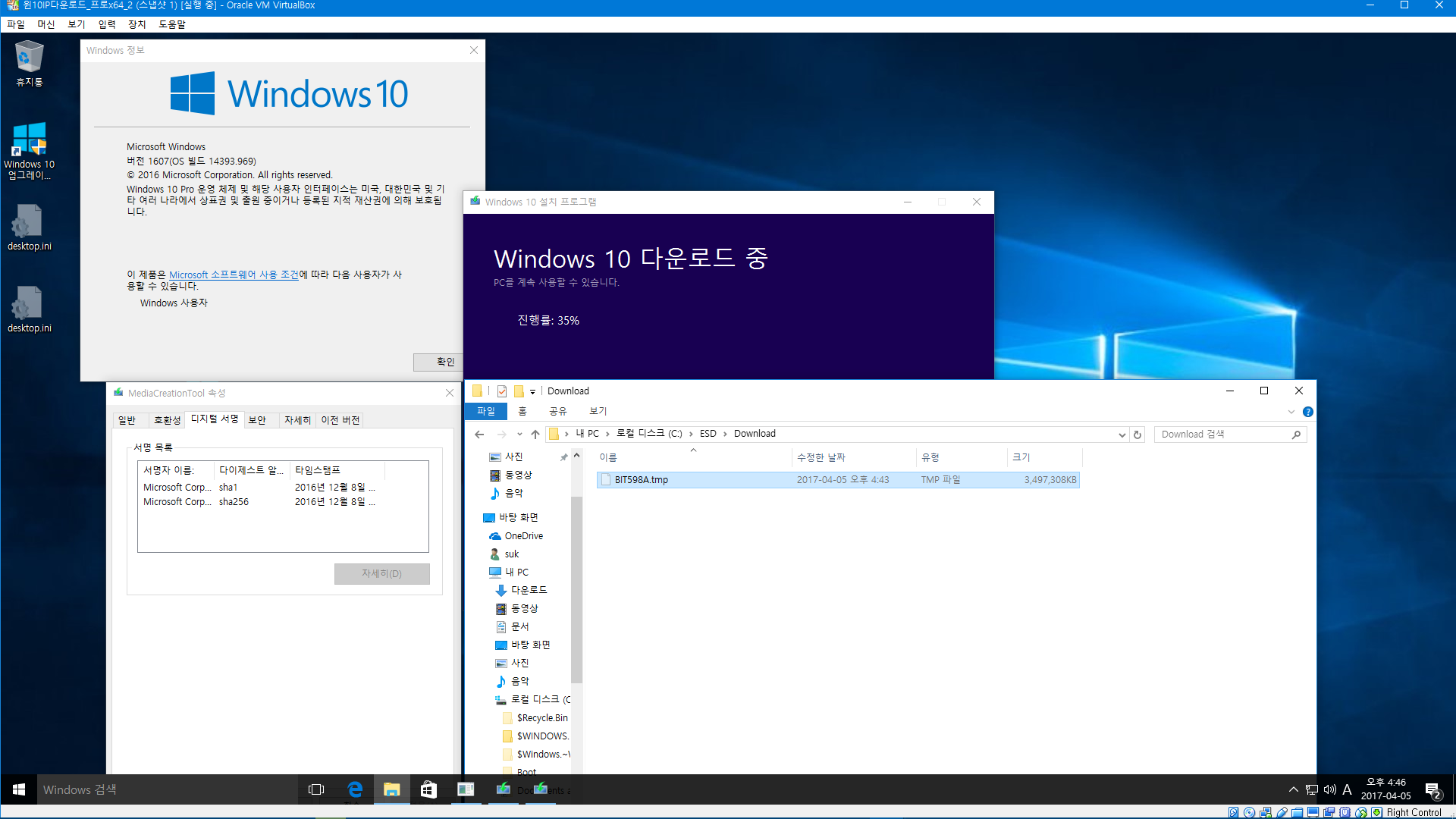Click VirtualBox hard disk activity status icon
Image resolution: width=1456 pixels, height=819 pixels.
(1233, 812)
